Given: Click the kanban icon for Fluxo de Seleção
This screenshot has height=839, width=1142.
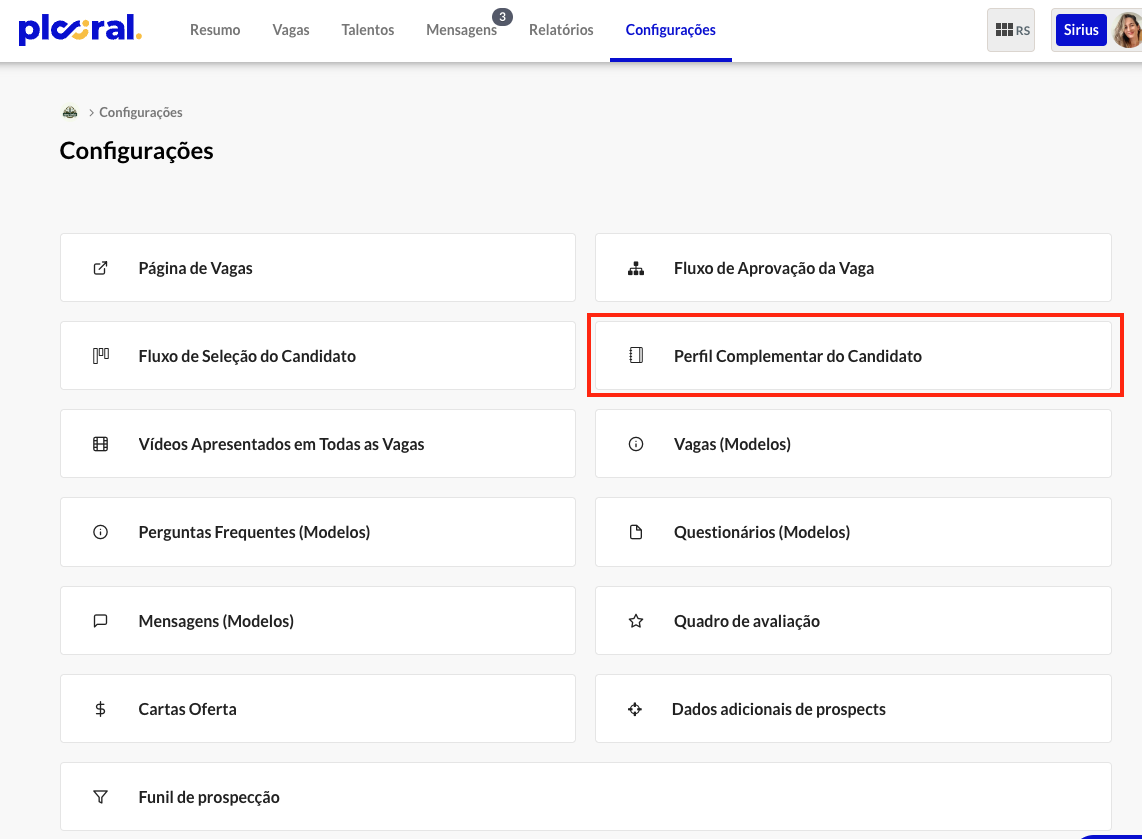Looking at the screenshot, I should tap(100, 356).
